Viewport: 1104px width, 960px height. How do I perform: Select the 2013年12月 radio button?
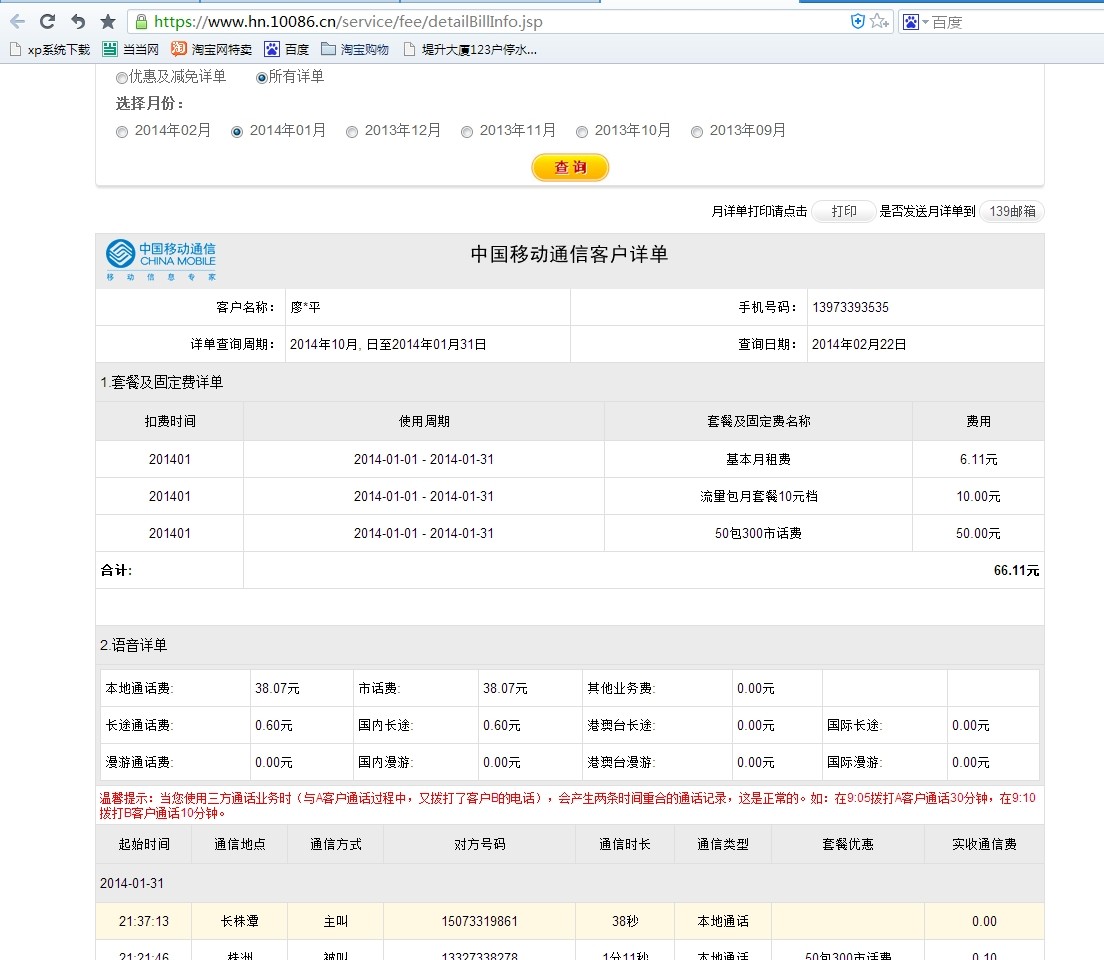[352, 131]
